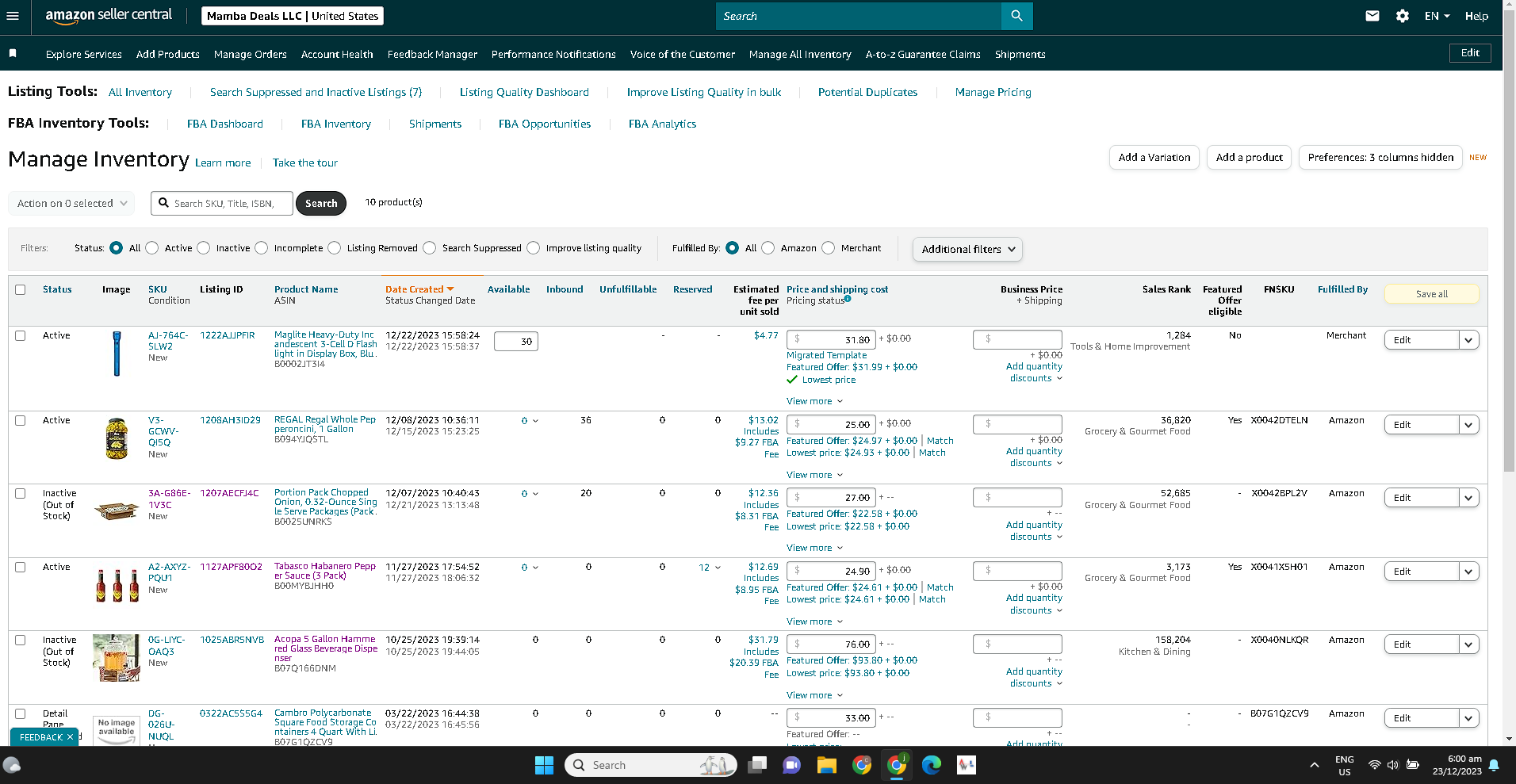Open FBA Dashboard tab

click(225, 124)
